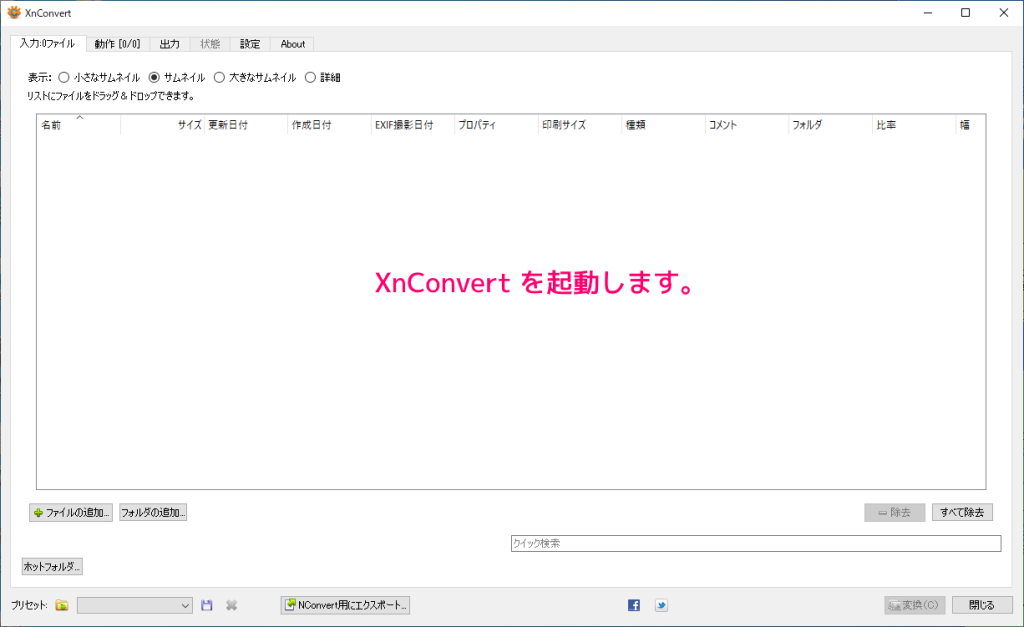Sort by the 種類 column header
The image size is (1024, 627).
point(664,125)
